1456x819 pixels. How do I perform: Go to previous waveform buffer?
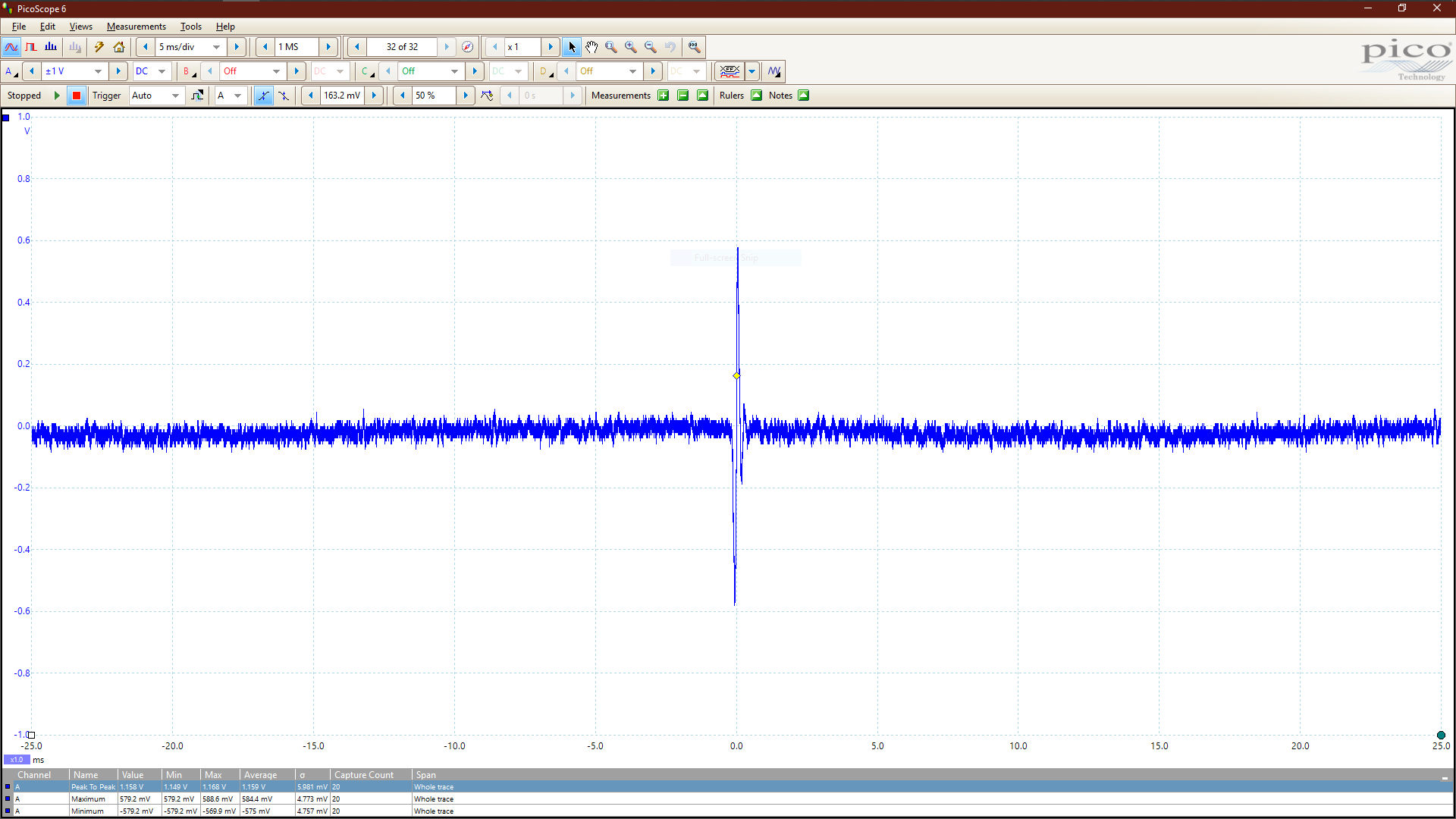click(357, 47)
